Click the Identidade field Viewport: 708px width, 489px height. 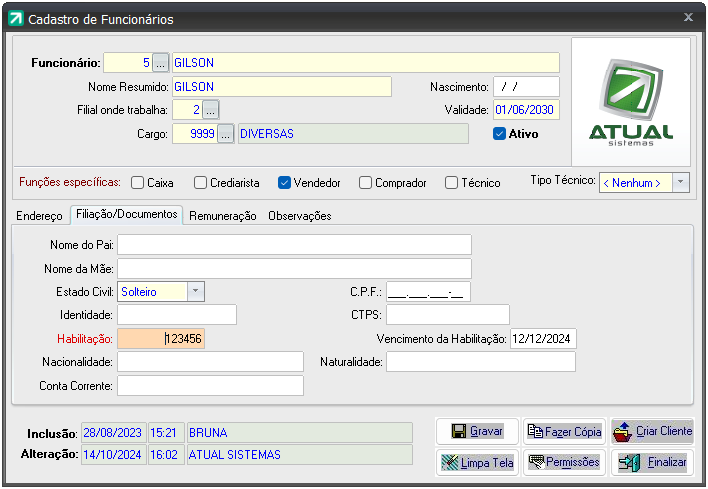(177, 315)
